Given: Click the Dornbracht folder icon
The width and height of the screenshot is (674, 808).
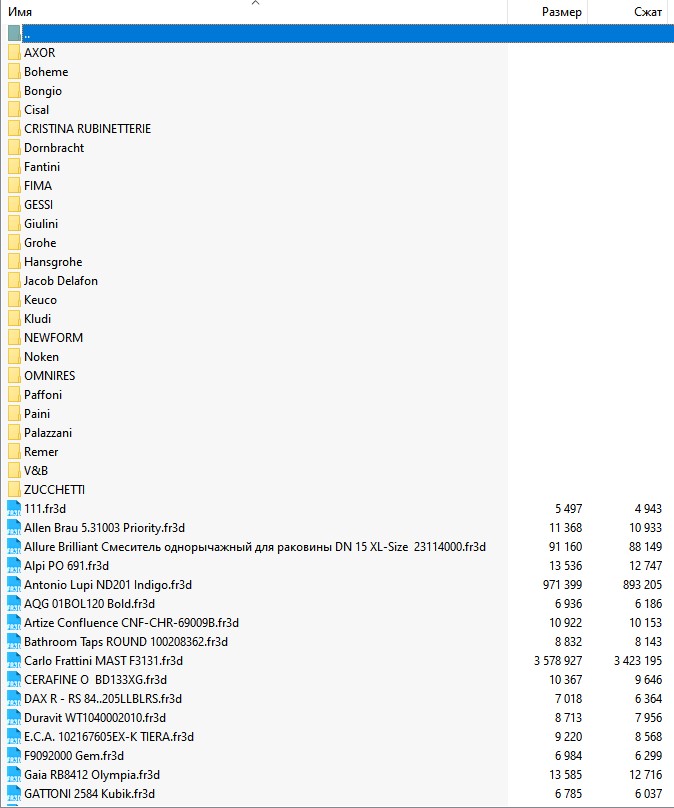Looking at the screenshot, I should (14, 148).
